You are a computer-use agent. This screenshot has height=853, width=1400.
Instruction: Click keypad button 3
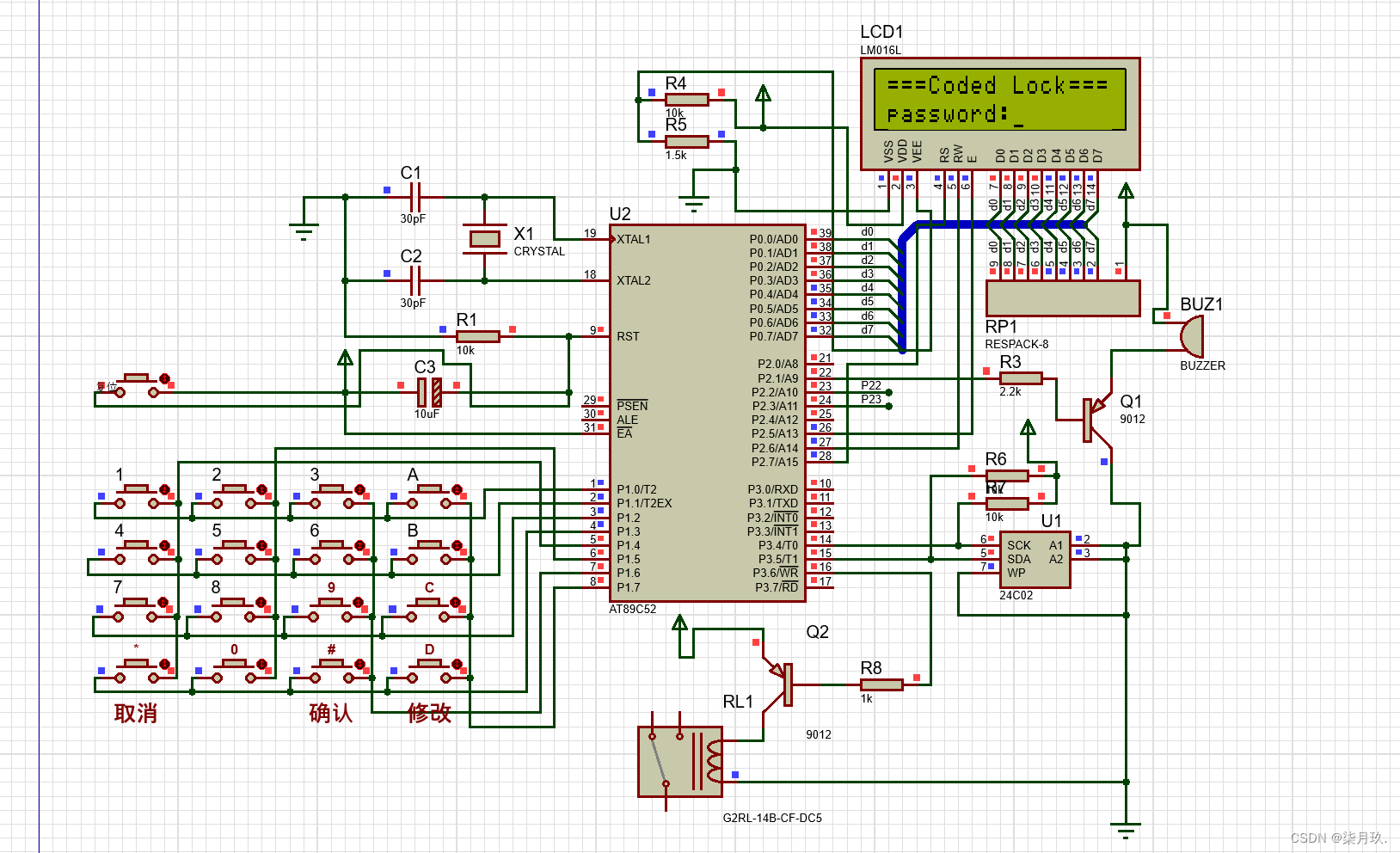332,495
